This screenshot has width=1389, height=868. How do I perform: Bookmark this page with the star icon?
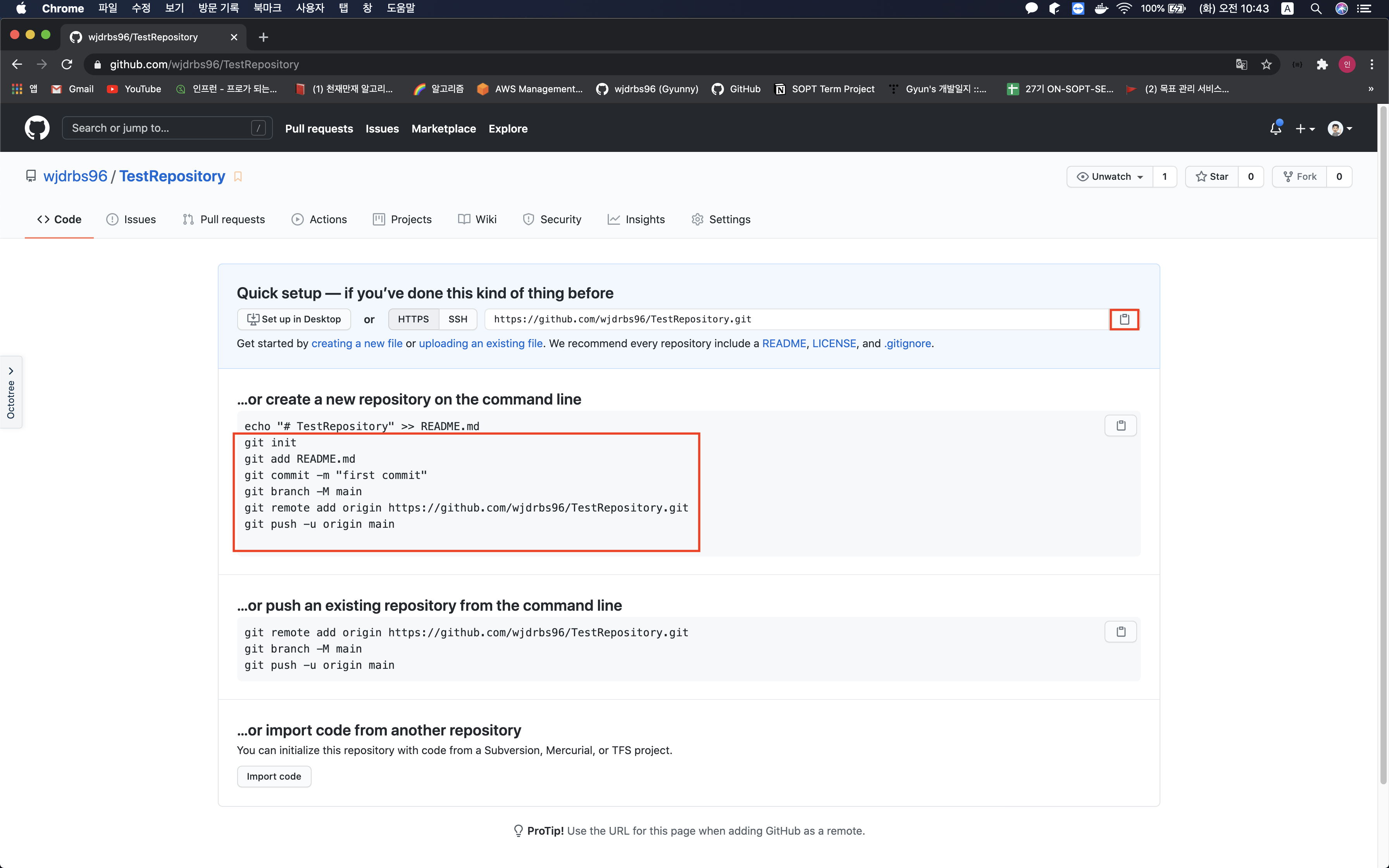click(1266, 64)
